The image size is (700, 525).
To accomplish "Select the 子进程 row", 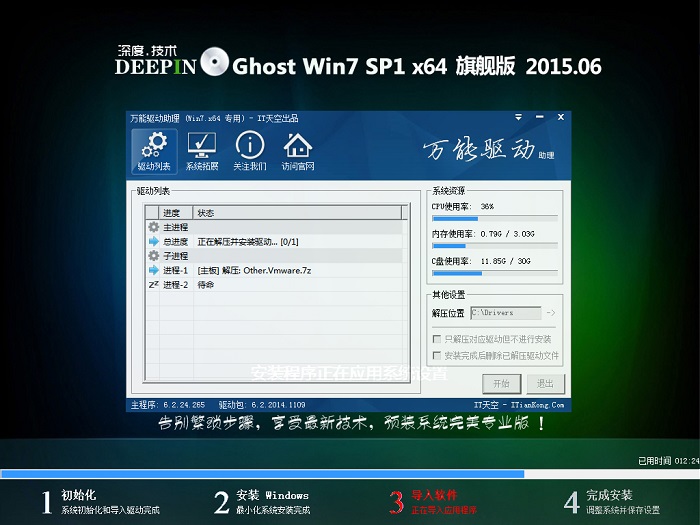I will [274, 256].
